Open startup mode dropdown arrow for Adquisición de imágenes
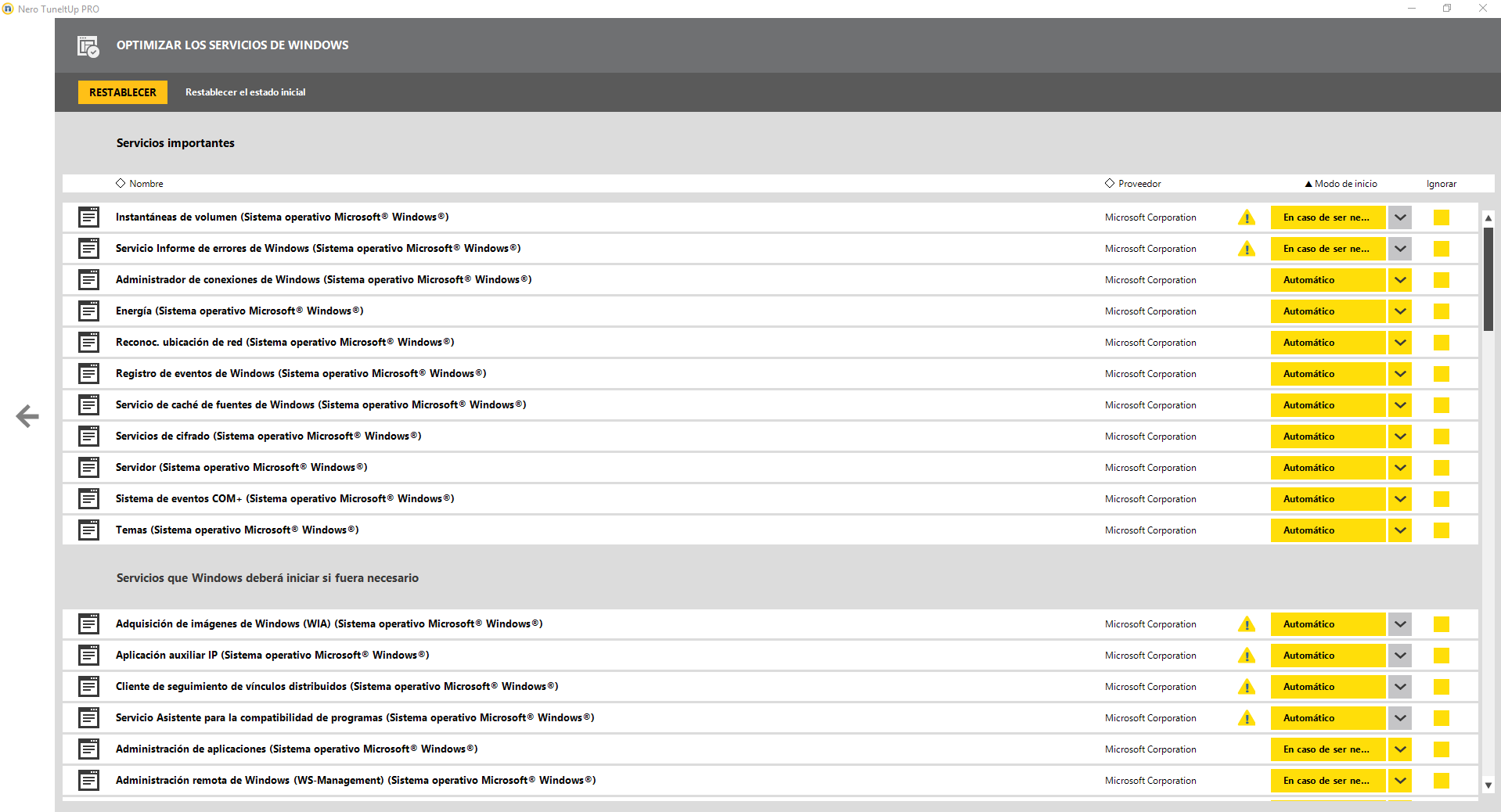Viewport: 1501px width, 812px height. 1400,624
